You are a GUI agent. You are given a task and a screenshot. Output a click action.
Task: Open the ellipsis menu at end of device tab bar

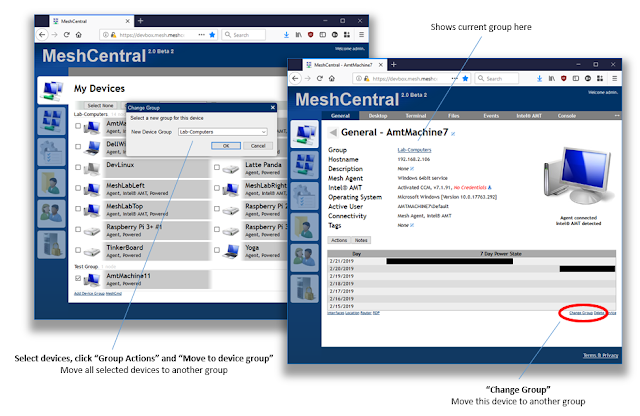click(x=617, y=116)
